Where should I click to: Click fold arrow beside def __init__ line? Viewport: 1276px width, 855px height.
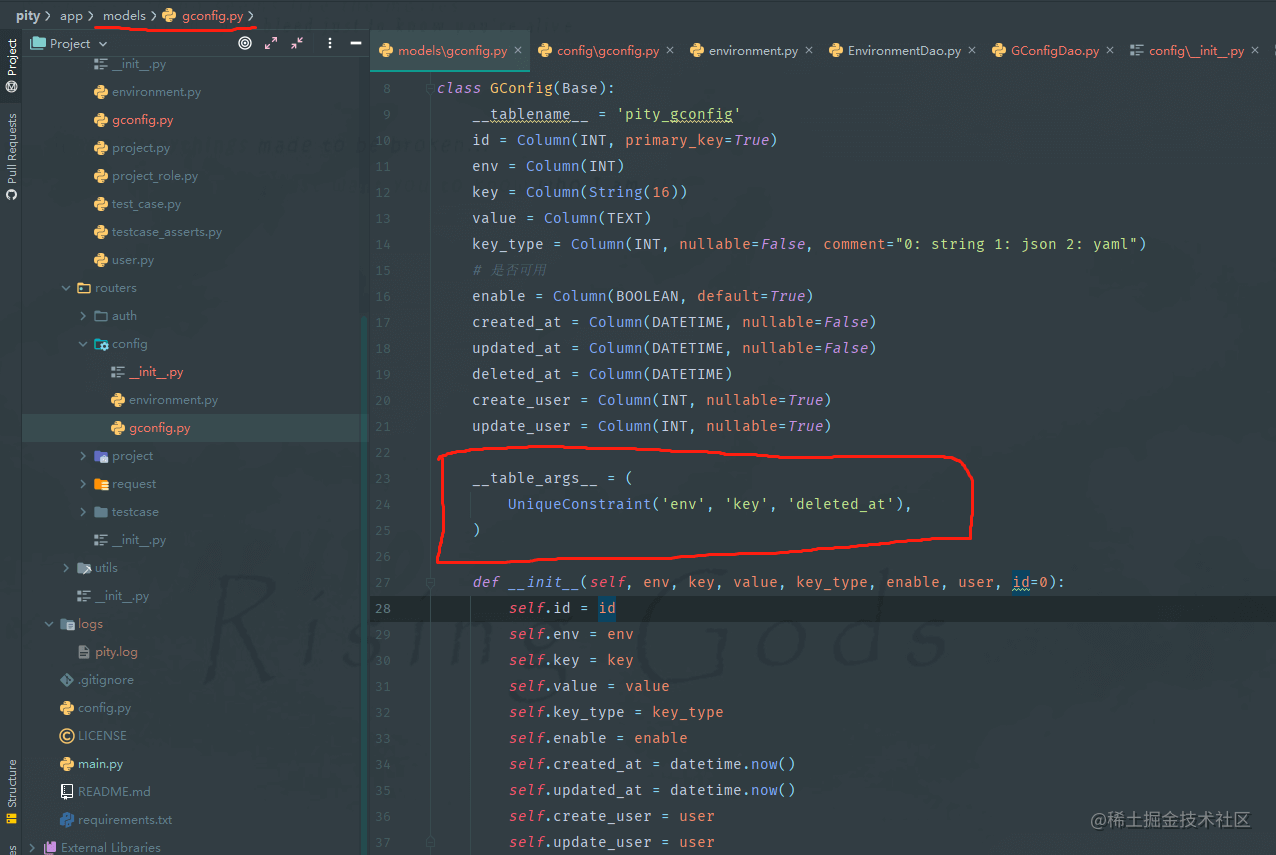tap(432, 582)
